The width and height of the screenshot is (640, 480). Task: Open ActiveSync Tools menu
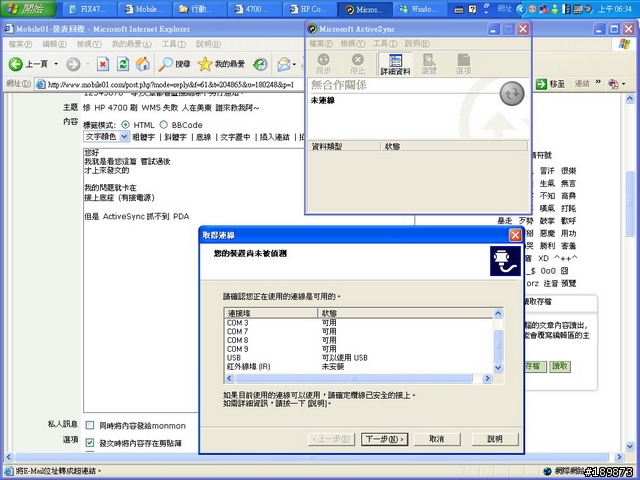pyautogui.click(x=385, y=44)
